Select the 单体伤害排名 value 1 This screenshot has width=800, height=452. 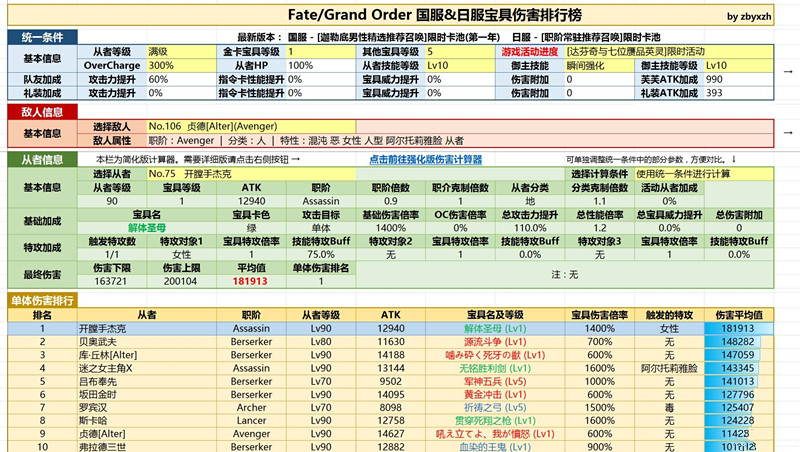[x=321, y=281]
